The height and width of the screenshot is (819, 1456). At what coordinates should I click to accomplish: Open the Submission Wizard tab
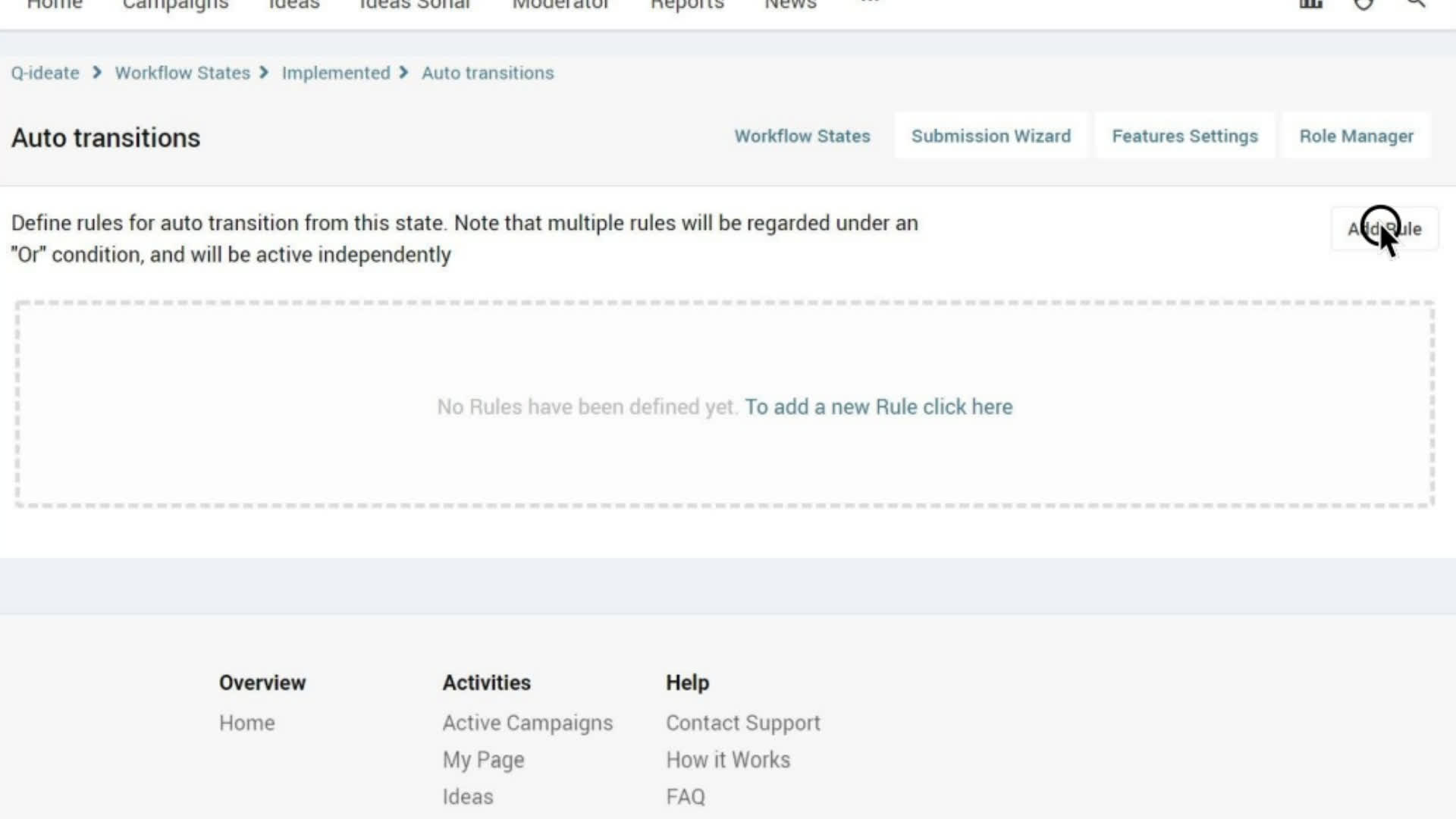(x=990, y=136)
